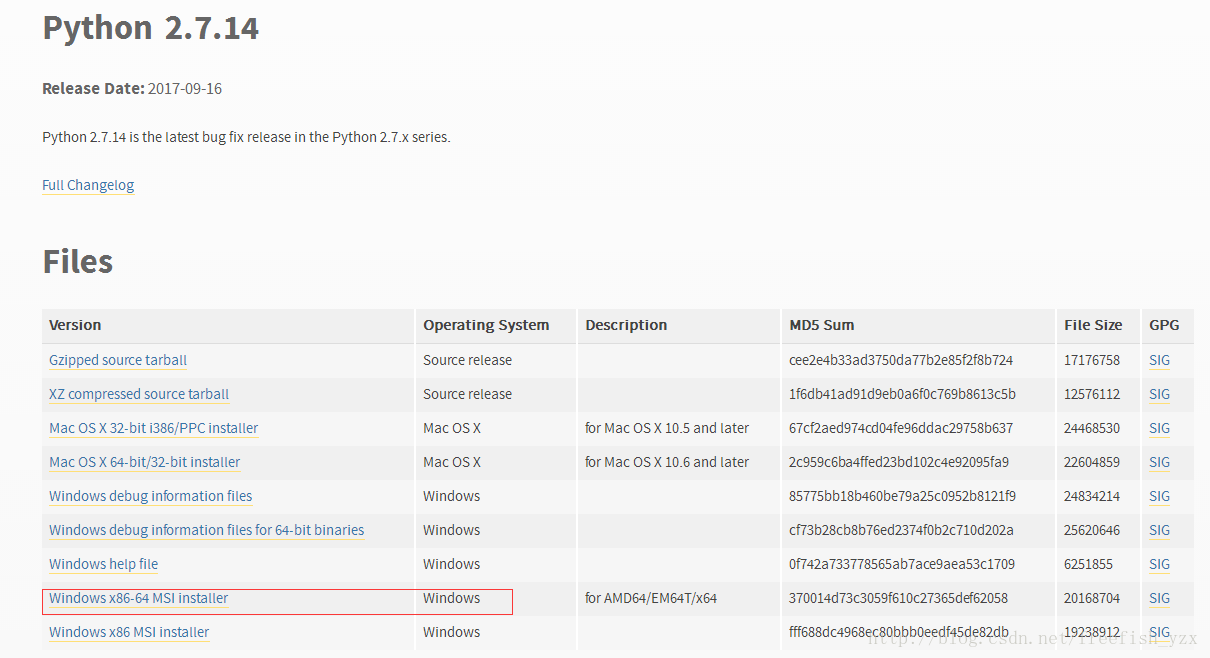Viewport: 1210px width, 658px height.
Task: Select file size 24468530
Action: [1092, 428]
